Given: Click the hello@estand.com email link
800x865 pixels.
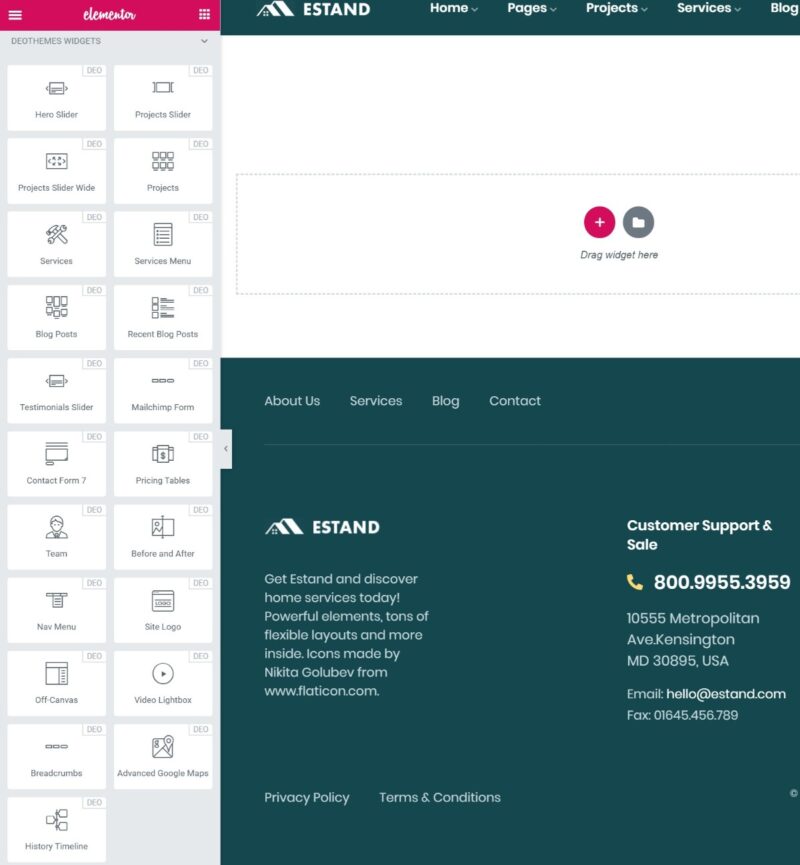Looking at the screenshot, I should (x=726, y=694).
